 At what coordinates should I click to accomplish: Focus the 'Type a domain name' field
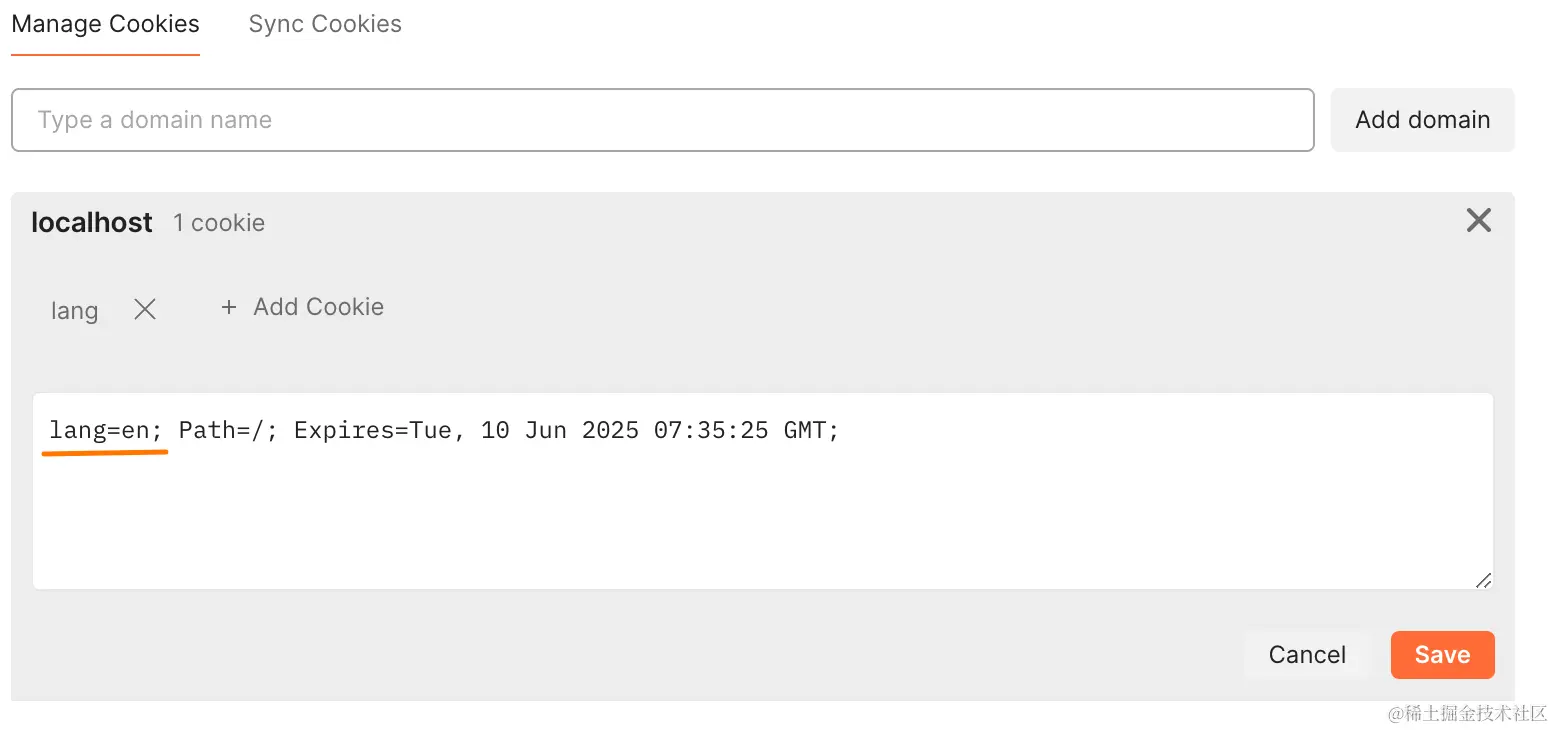click(662, 120)
